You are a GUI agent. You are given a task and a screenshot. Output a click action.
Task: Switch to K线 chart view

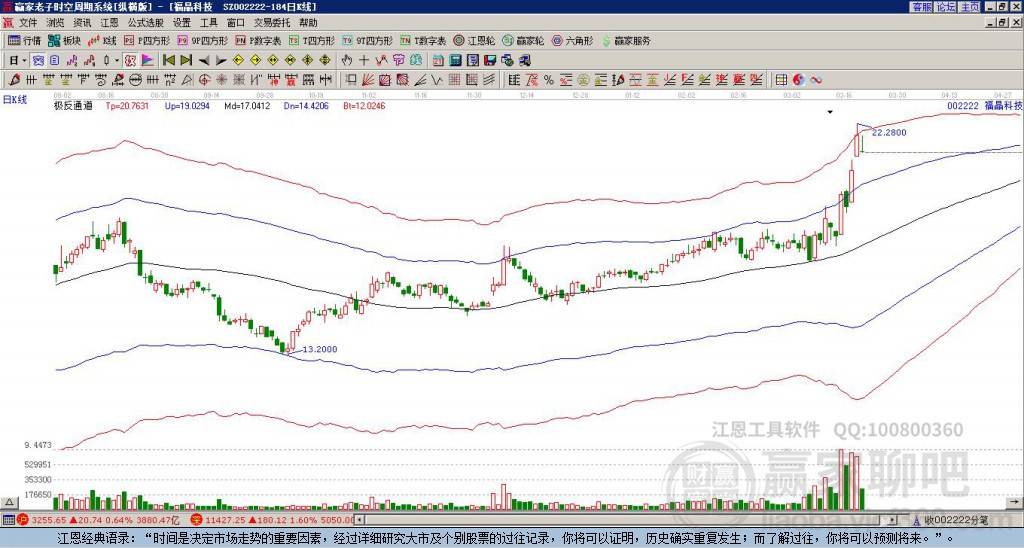pos(102,40)
